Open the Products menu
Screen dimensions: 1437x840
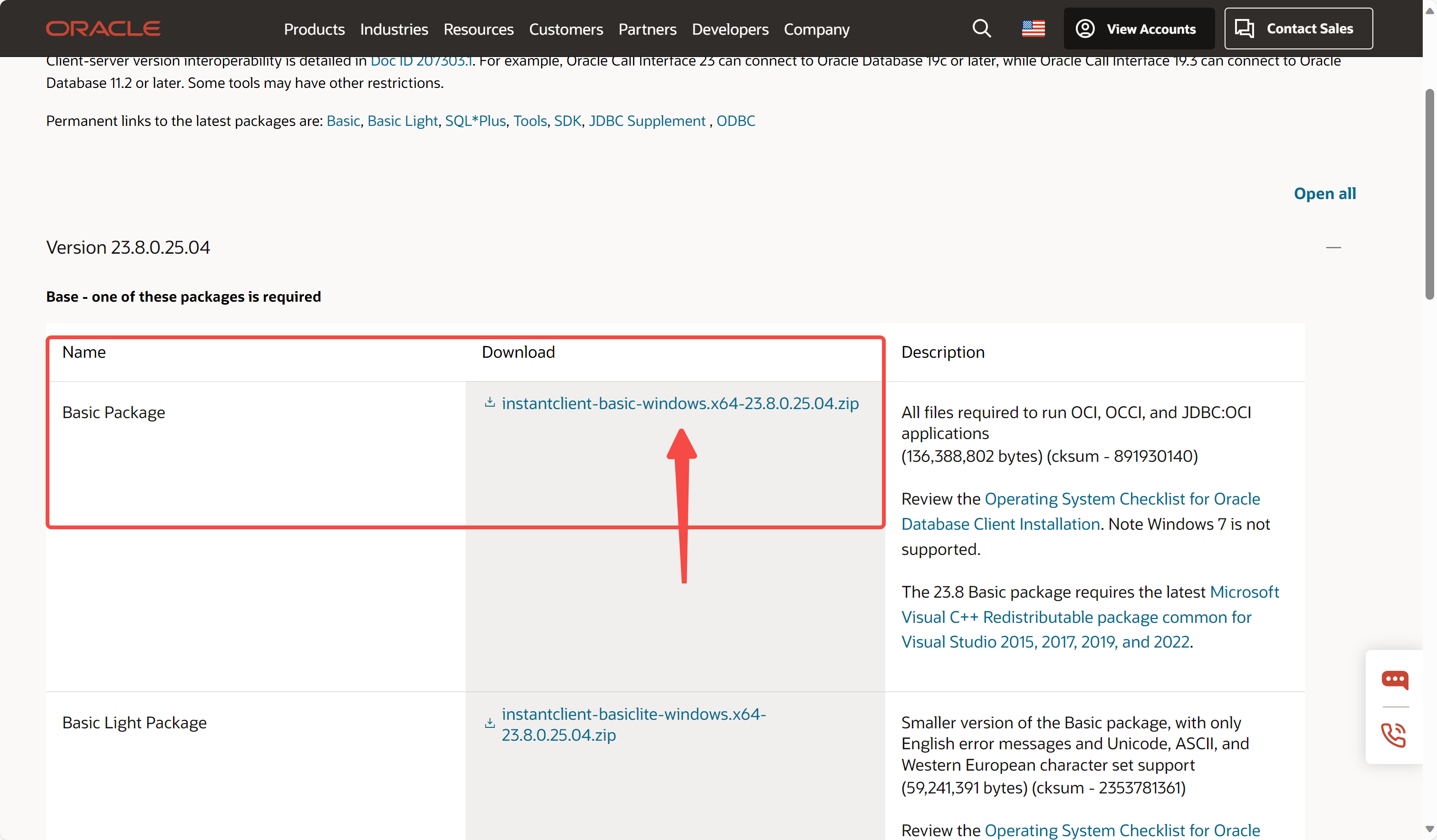(x=314, y=29)
